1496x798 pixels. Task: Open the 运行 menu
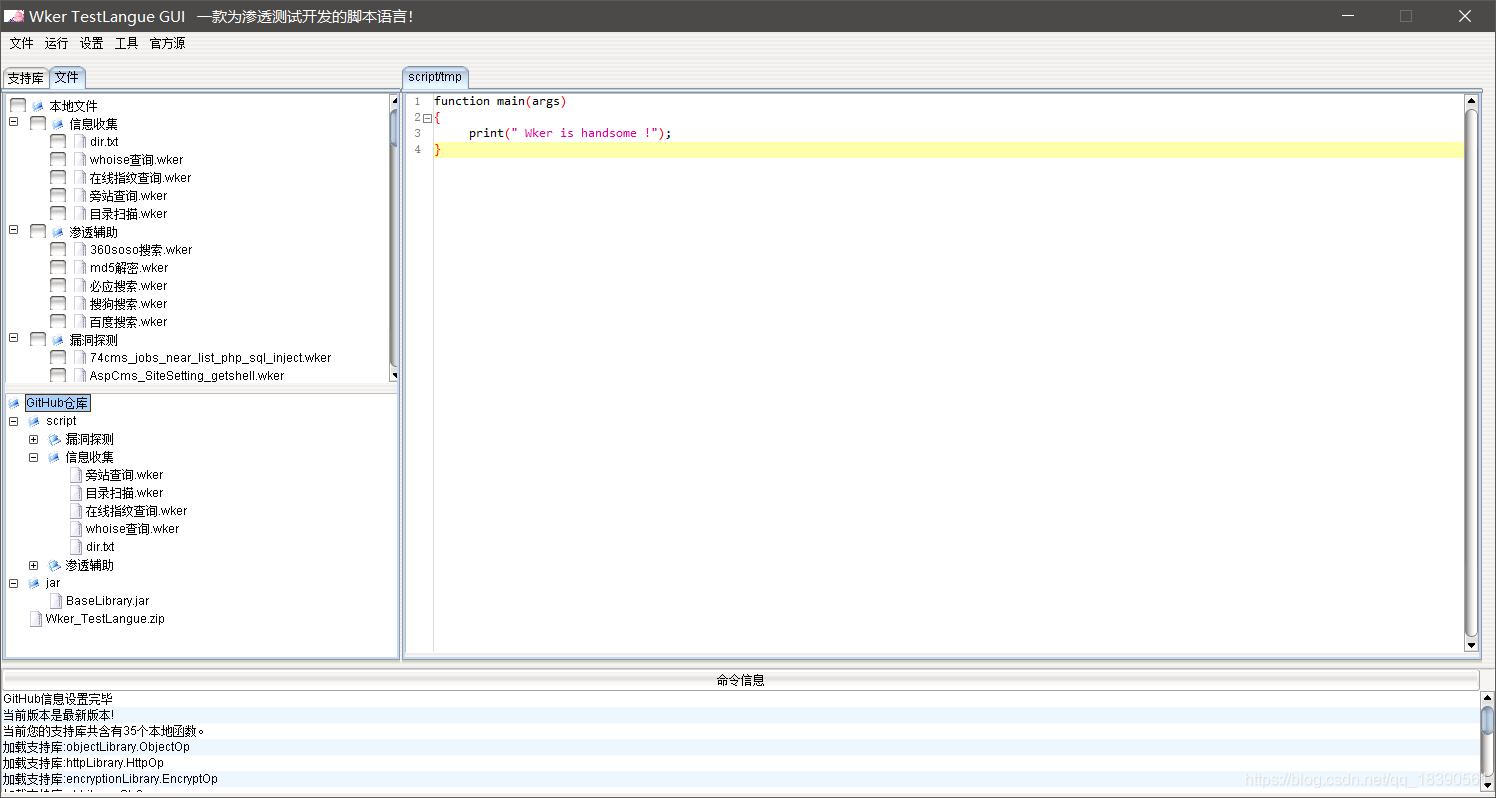click(57, 43)
